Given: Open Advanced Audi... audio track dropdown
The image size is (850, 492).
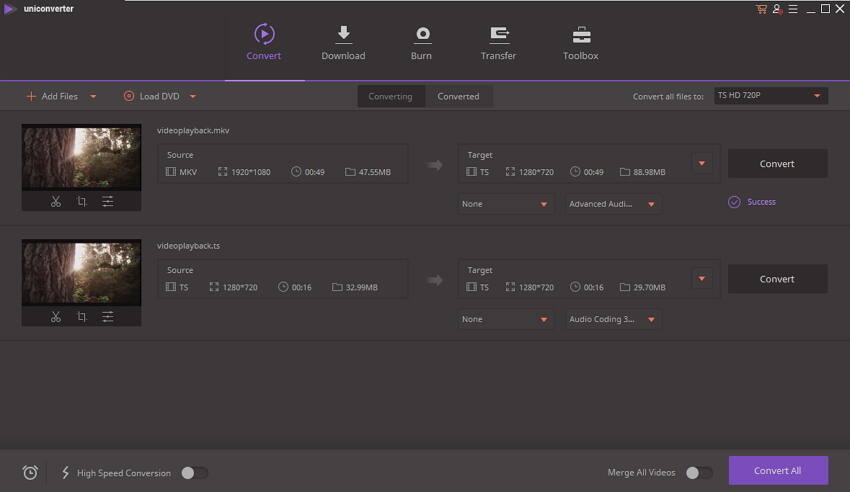Looking at the screenshot, I should [x=613, y=204].
